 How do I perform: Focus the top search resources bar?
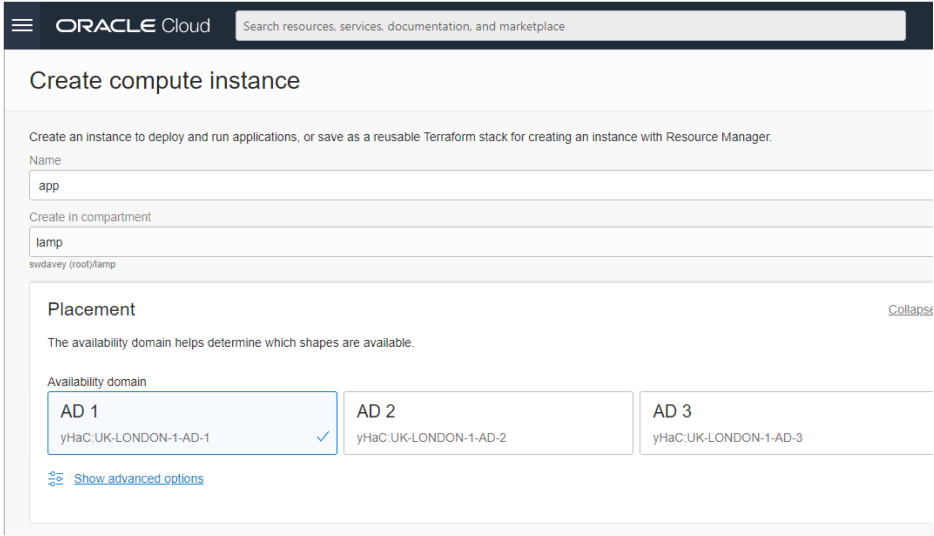tap(570, 26)
